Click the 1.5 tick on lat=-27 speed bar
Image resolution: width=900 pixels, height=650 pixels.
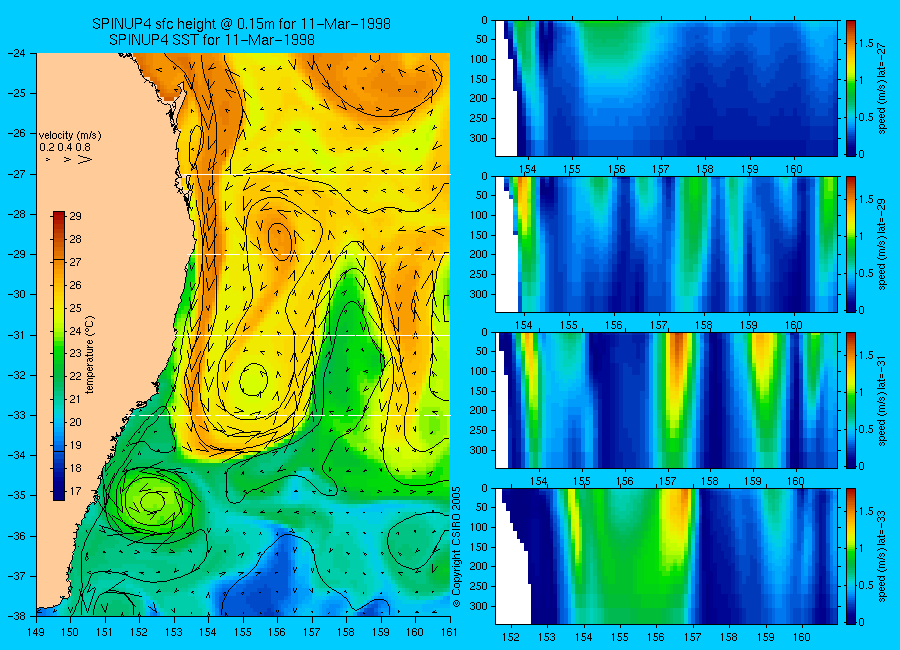[x=866, y=44]
